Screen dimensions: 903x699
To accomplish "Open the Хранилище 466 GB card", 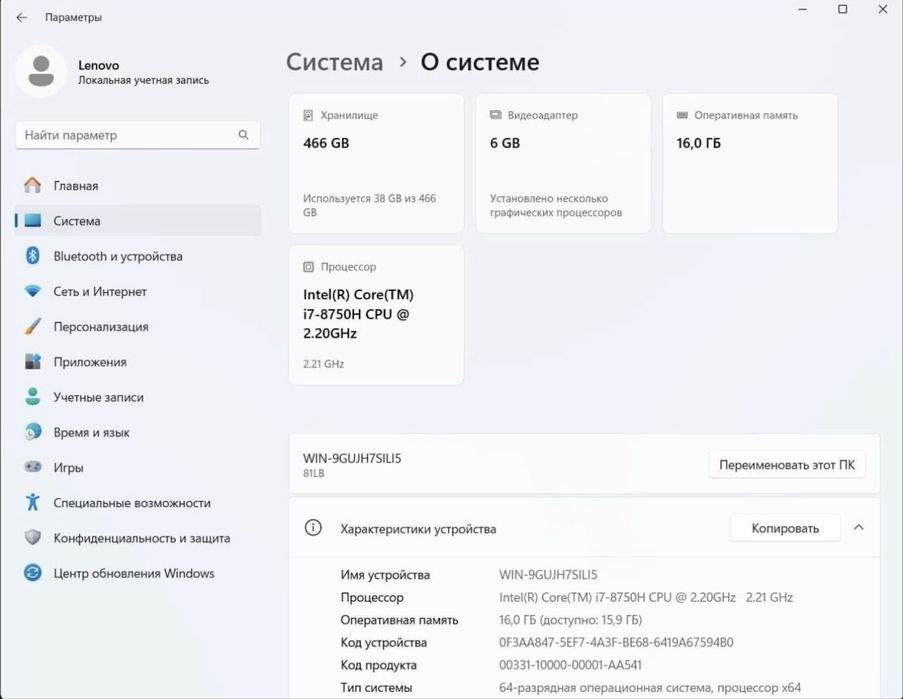I will click(377, 164).
